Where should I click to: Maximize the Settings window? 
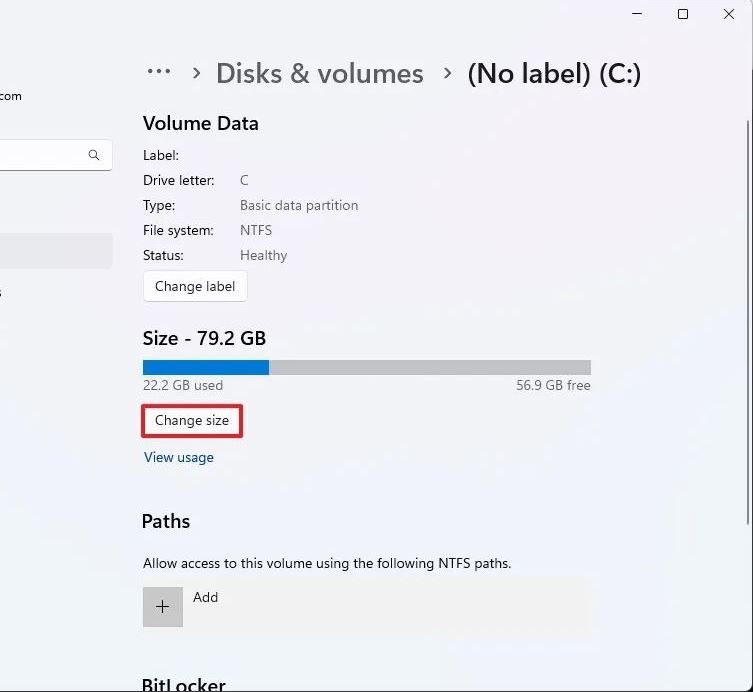coord(683,14)
